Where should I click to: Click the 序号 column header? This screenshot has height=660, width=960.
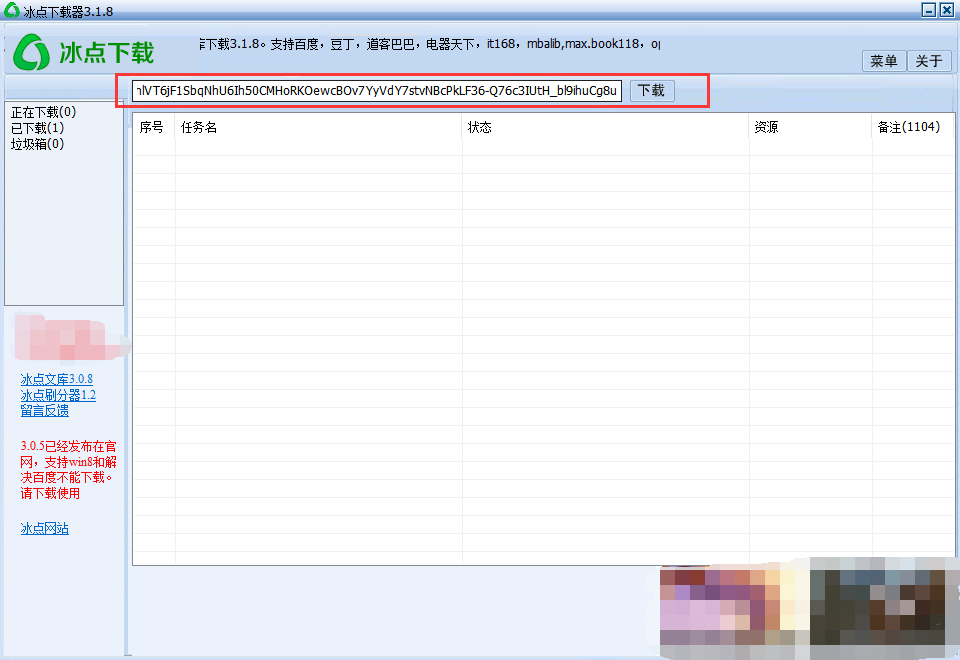pyautogui.click(x=152, y=128)
